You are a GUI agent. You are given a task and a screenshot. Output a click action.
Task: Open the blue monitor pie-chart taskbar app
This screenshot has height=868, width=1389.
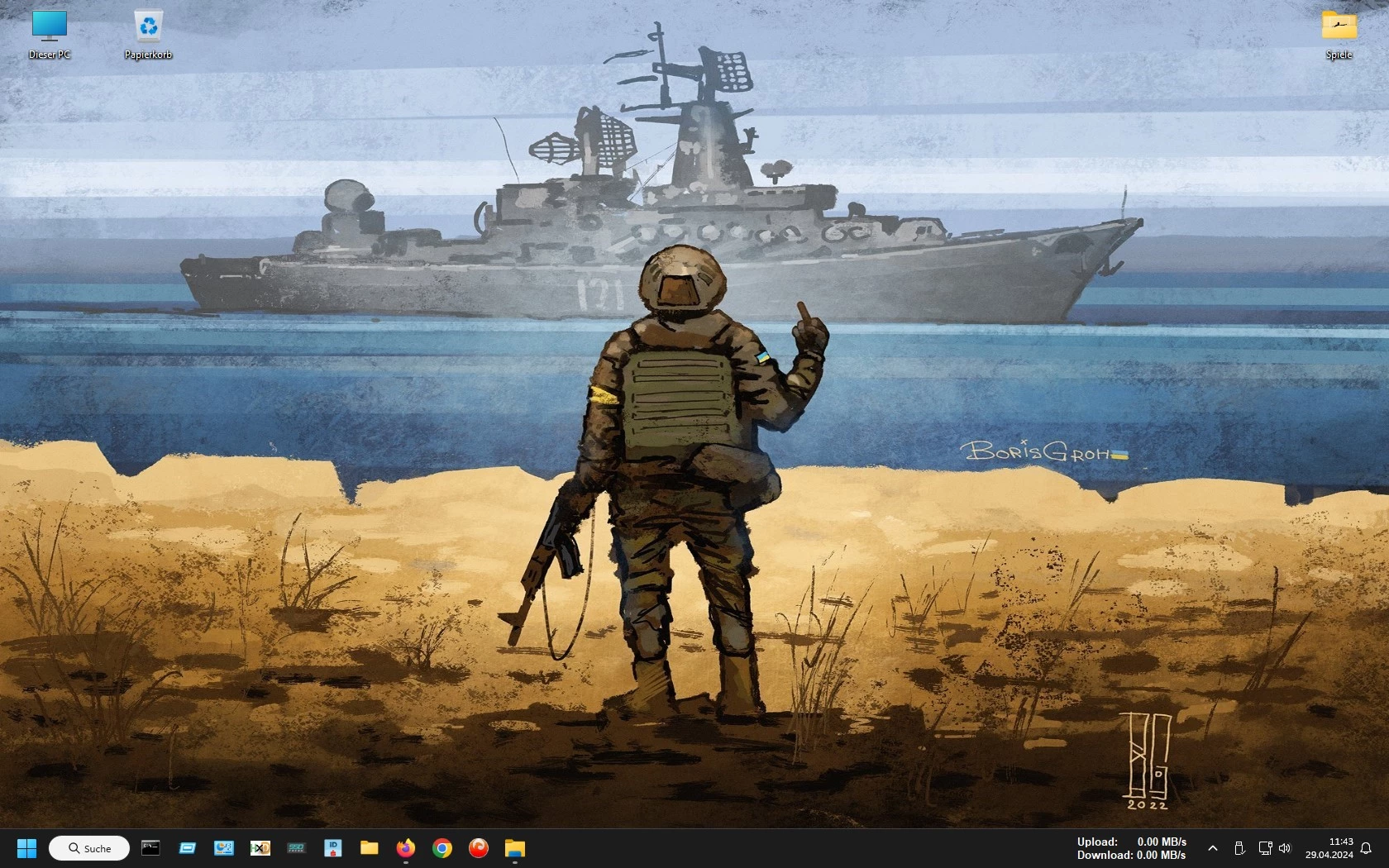tap(224, 847)
